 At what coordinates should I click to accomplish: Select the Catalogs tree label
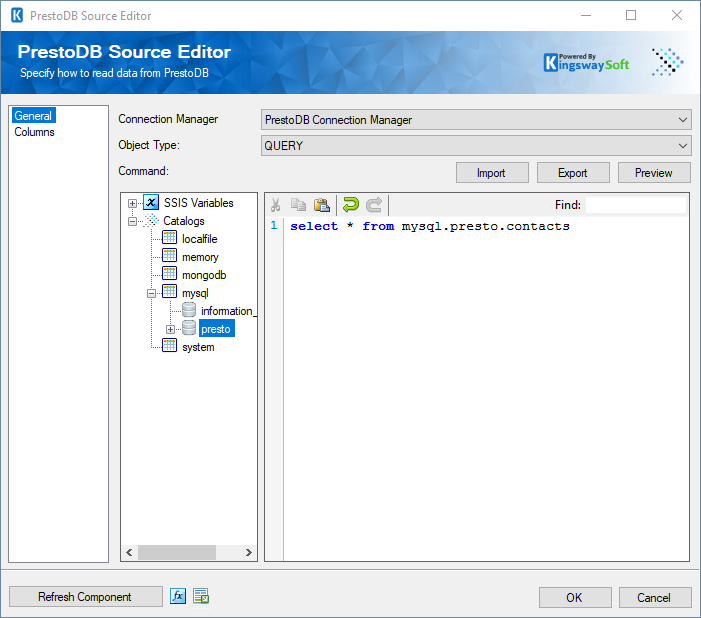click(184, 221)
